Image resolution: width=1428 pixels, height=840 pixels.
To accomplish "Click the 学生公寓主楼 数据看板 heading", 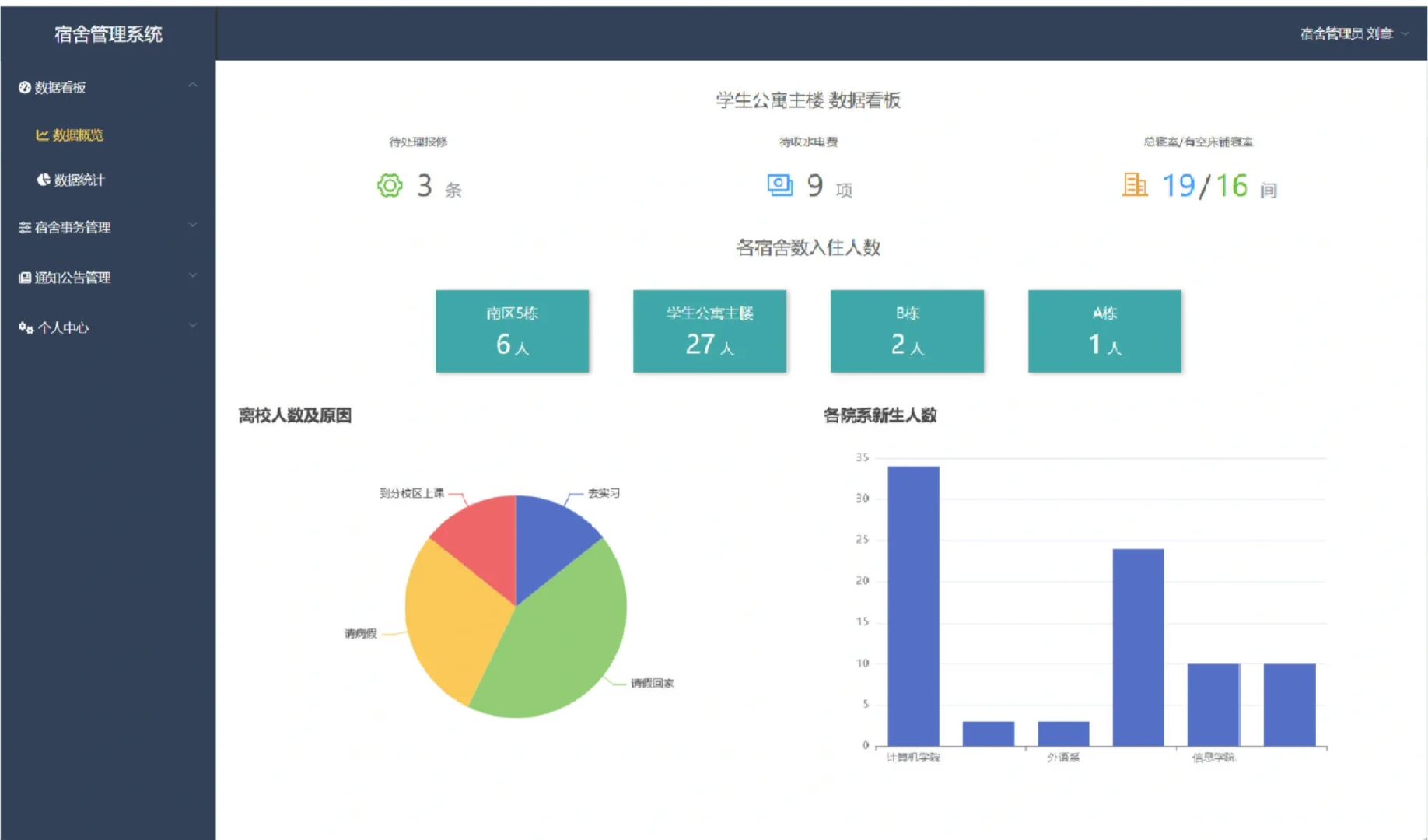I will 808,100.
